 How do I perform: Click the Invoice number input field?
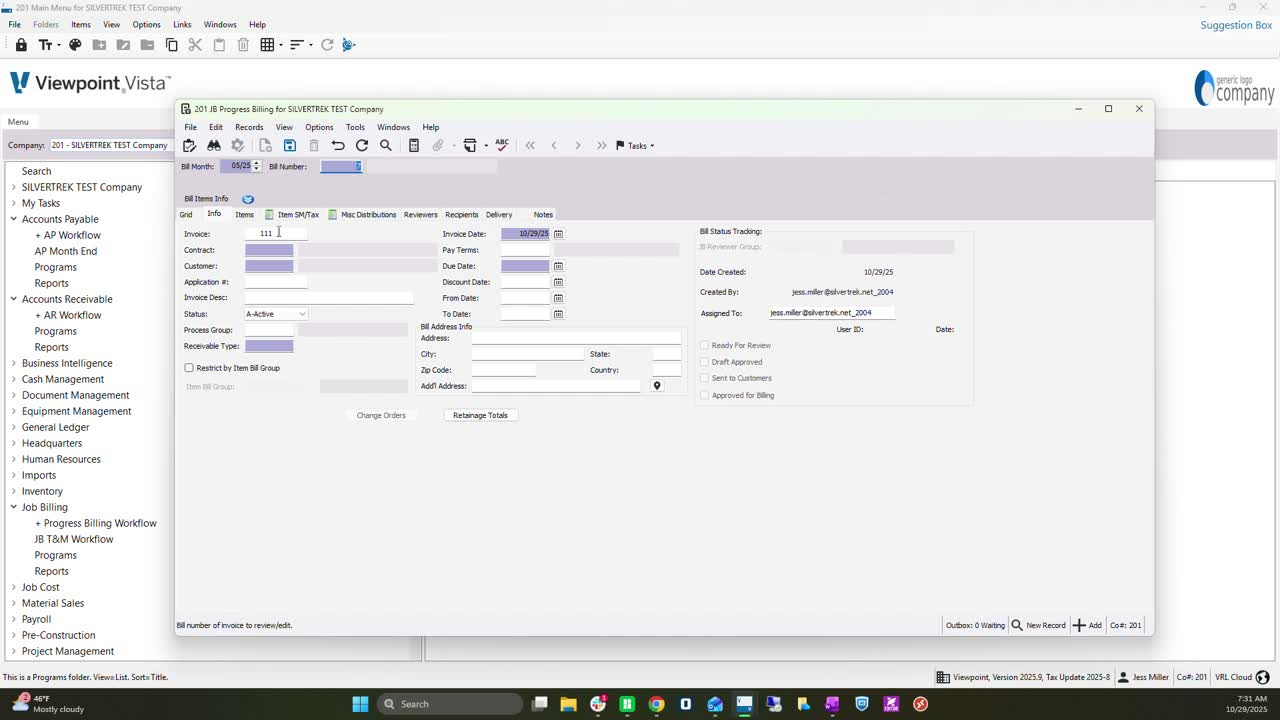[276, 234]
